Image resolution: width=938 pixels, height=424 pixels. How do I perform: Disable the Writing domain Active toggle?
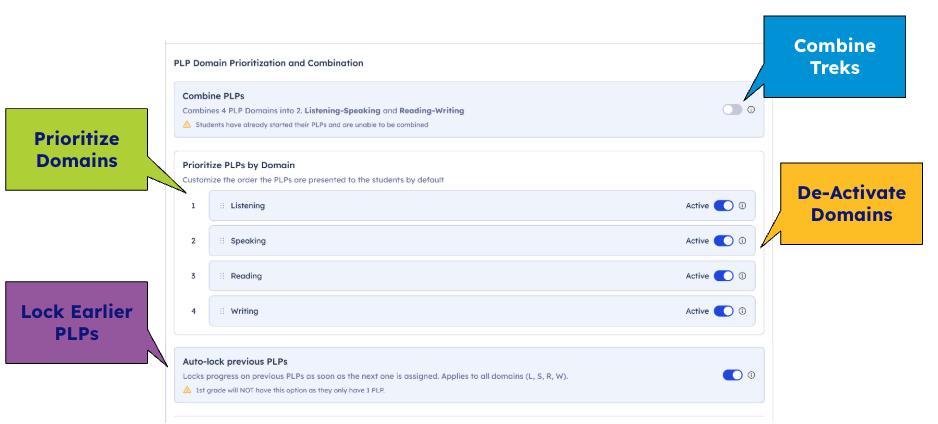(x=724, y=311)
